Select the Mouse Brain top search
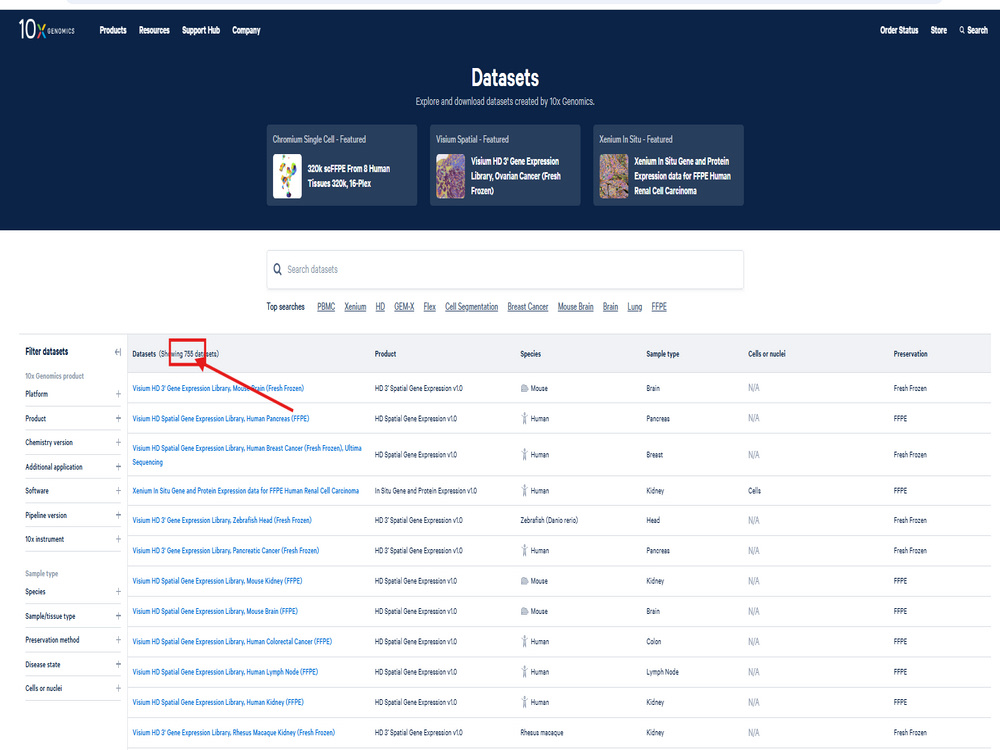The width and height of the screenshot is (1000, 750). point(575,307)
